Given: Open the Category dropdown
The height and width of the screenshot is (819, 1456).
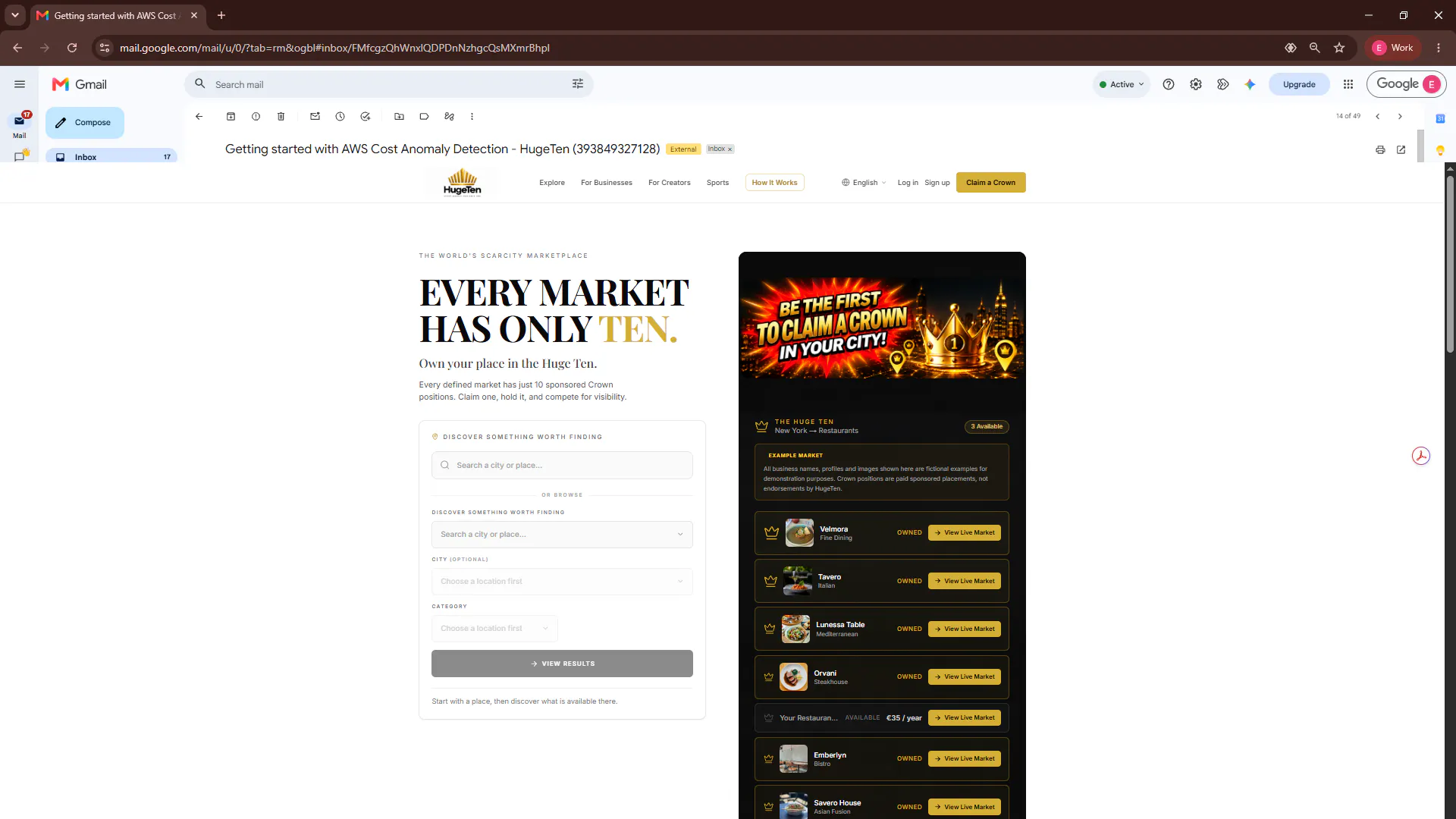Looking at the screenshot, I should pos(494,629).
